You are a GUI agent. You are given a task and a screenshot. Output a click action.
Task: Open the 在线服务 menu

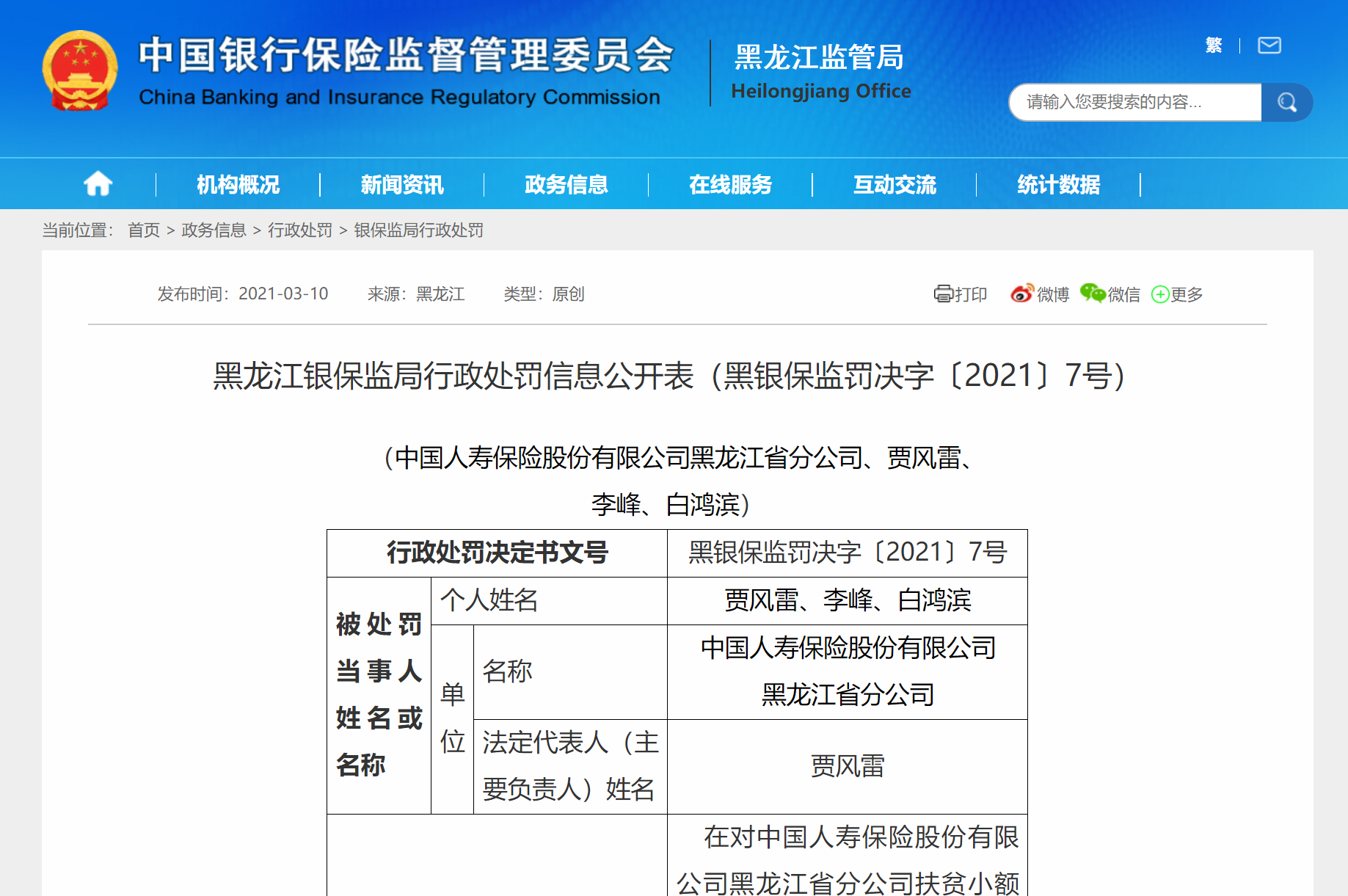click(x=731, y=185)
